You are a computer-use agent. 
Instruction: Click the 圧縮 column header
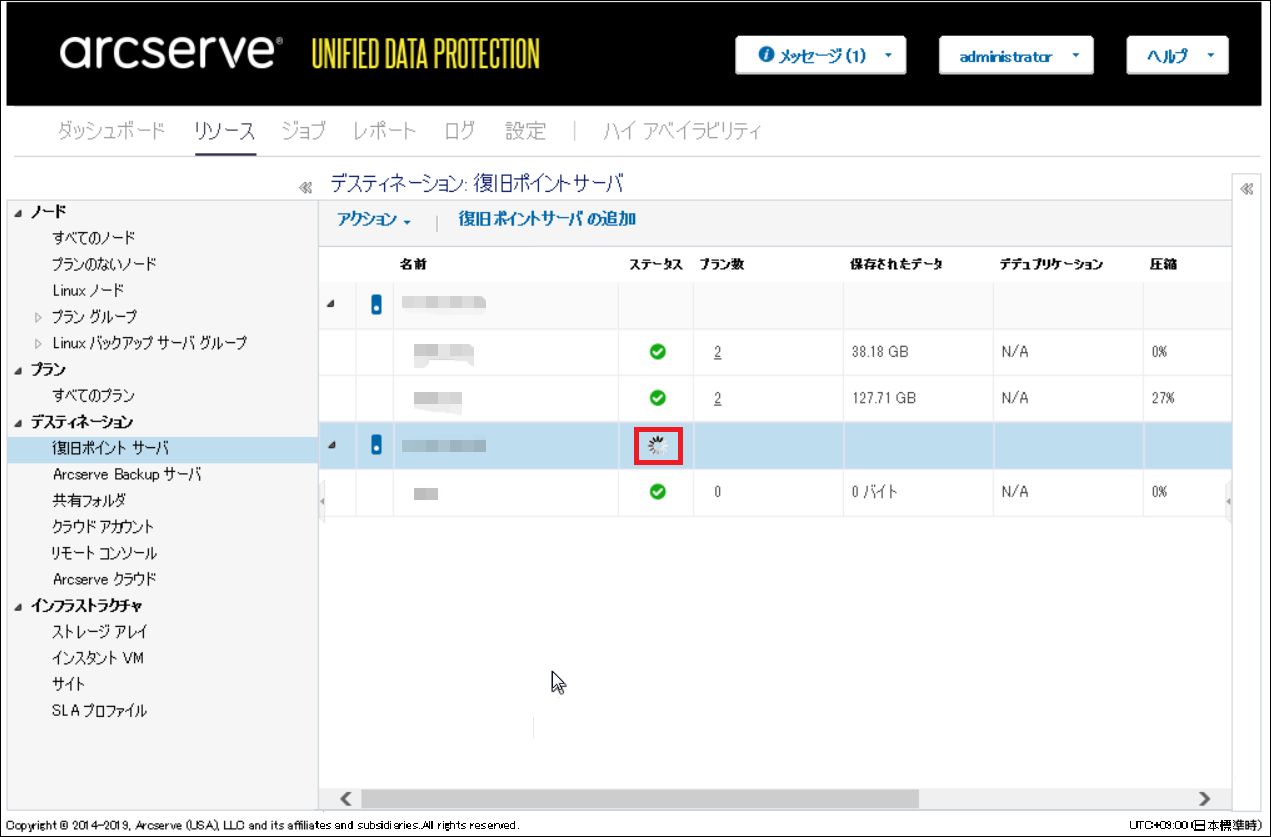tap(1163, 264)
